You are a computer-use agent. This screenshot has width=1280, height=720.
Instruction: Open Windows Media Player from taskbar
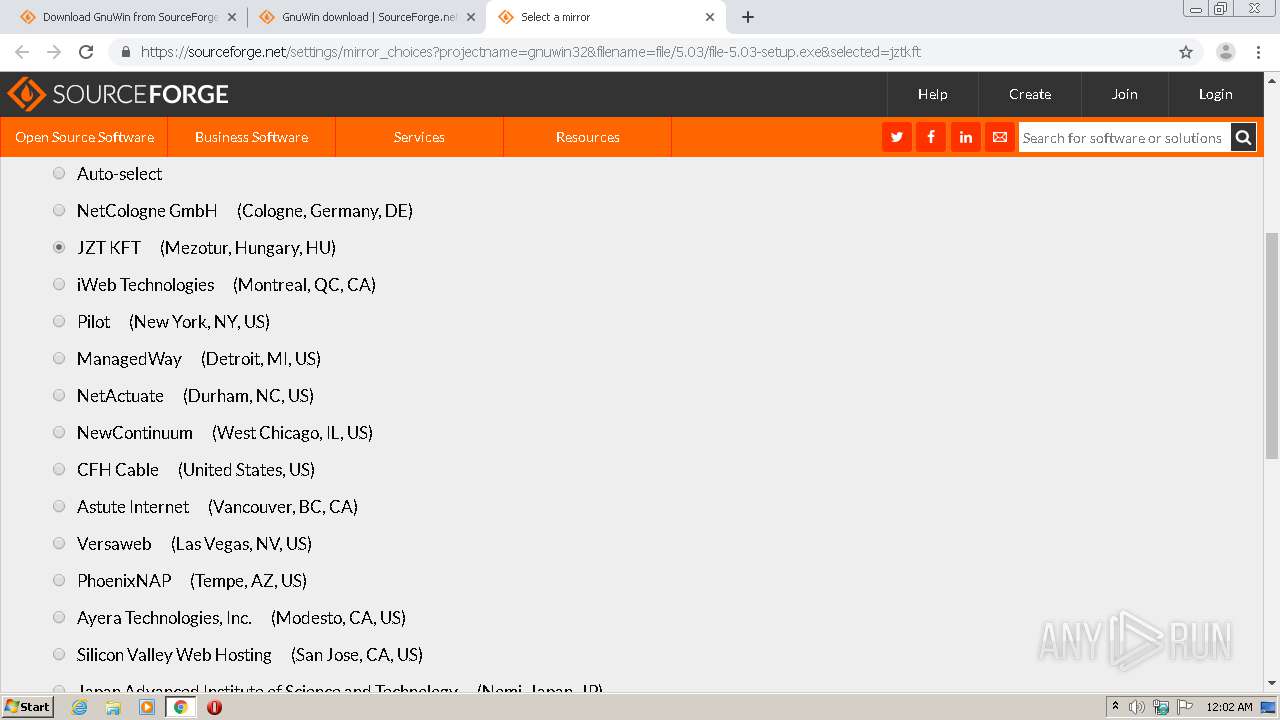coord(147,707)
